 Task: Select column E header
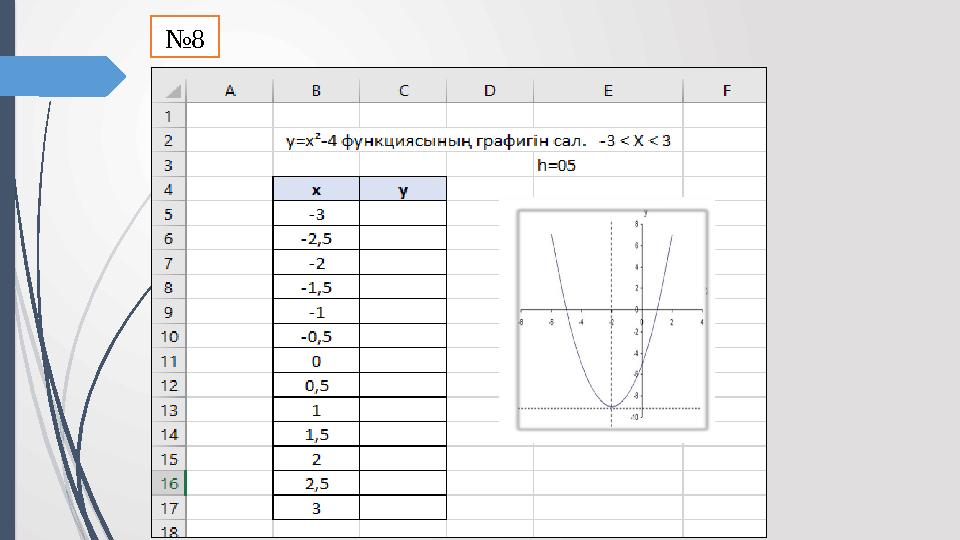pyautogui.click(x=608, y=91)
